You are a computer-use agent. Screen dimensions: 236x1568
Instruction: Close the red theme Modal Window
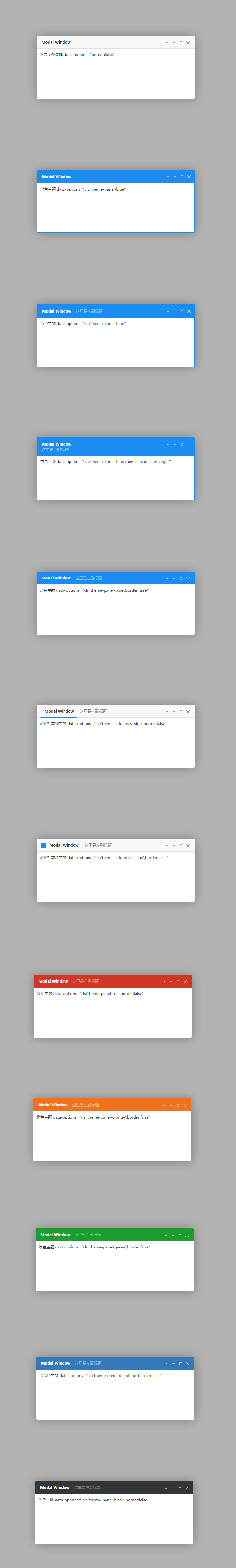pyautogui.click(x=185, y=981)
